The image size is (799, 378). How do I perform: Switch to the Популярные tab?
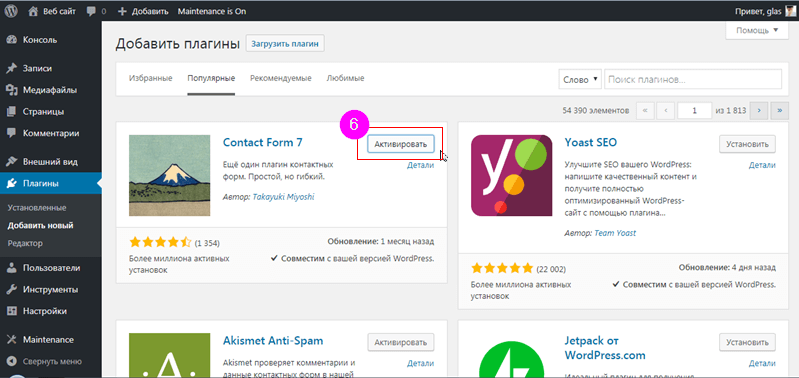(211, 78)
